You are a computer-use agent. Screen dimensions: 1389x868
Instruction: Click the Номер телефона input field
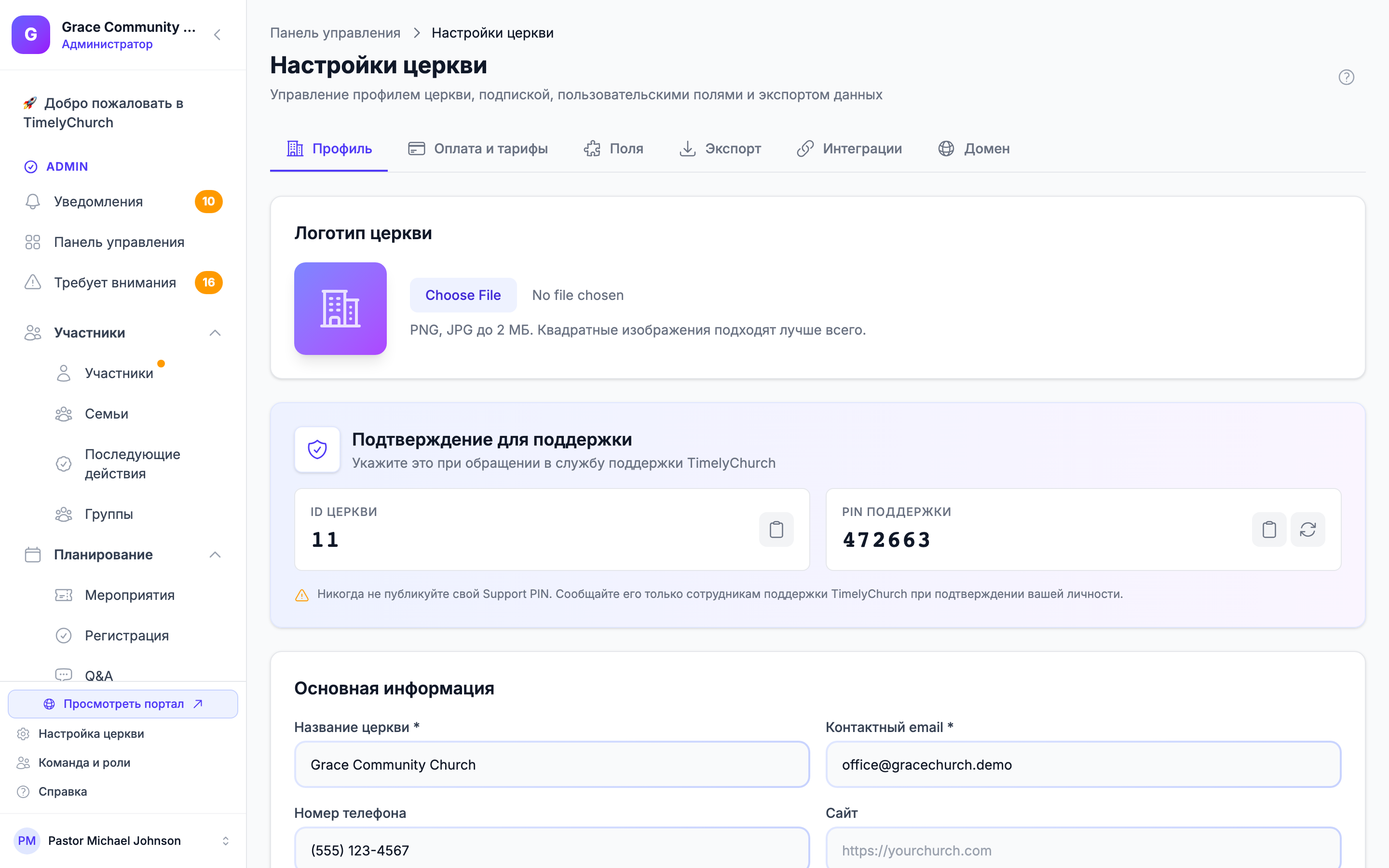[x=552, y=849]
